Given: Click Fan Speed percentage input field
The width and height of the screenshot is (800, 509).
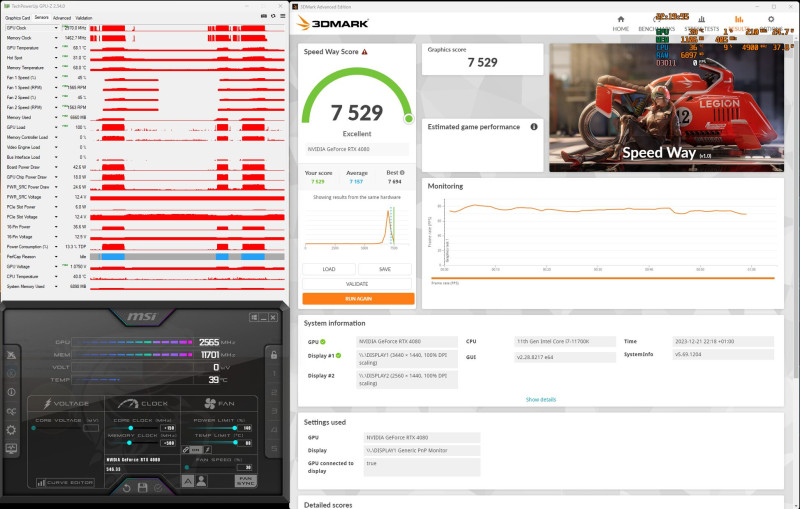Looking at the screenshot, I should [x=245, y=467].
